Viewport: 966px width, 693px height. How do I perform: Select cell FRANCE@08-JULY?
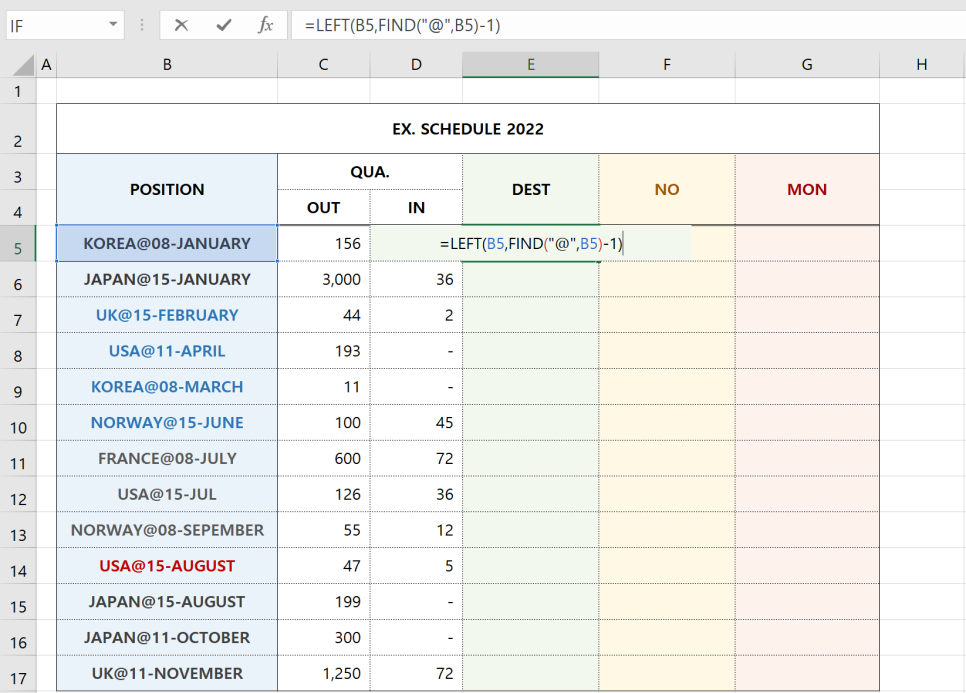pos(167,458)
